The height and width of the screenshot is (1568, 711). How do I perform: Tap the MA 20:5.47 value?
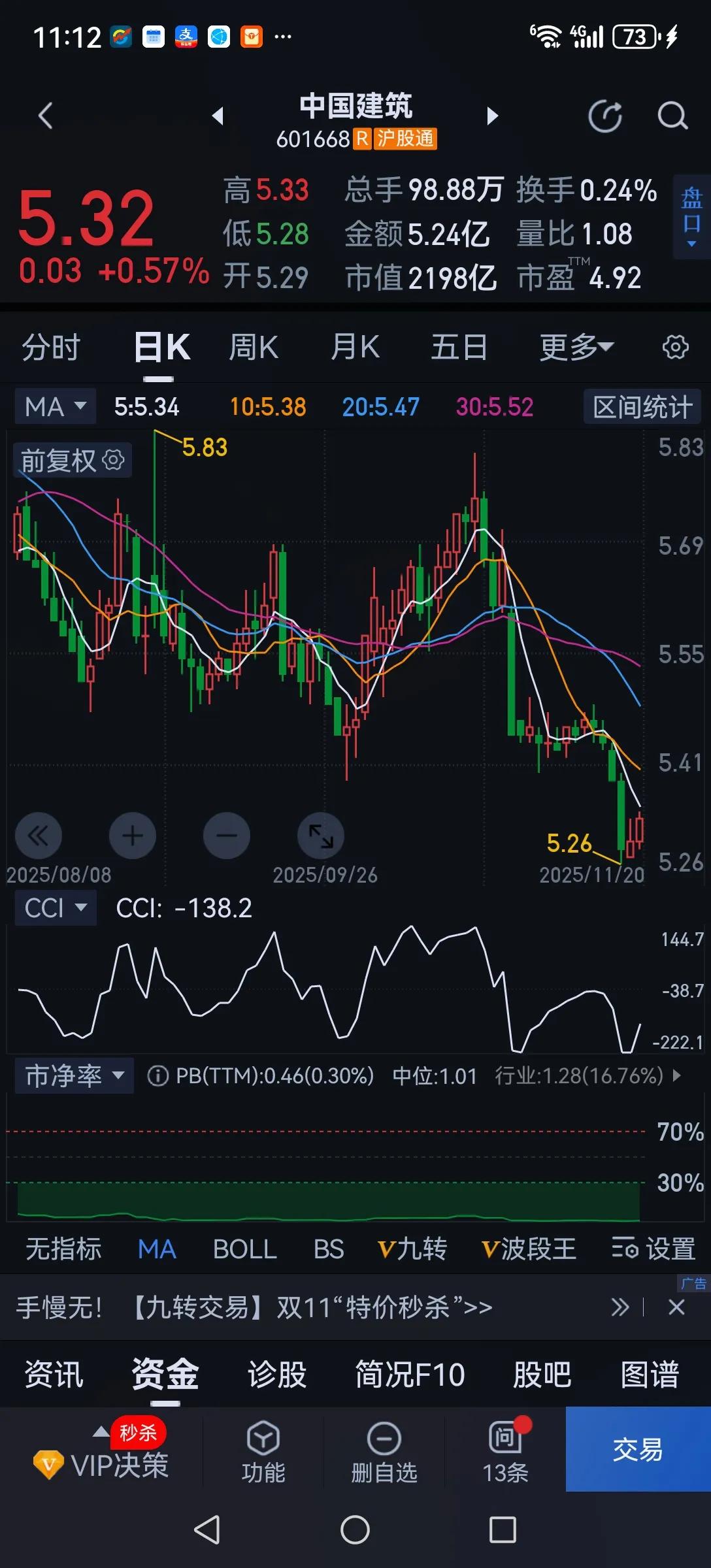[x=381, y=407]
